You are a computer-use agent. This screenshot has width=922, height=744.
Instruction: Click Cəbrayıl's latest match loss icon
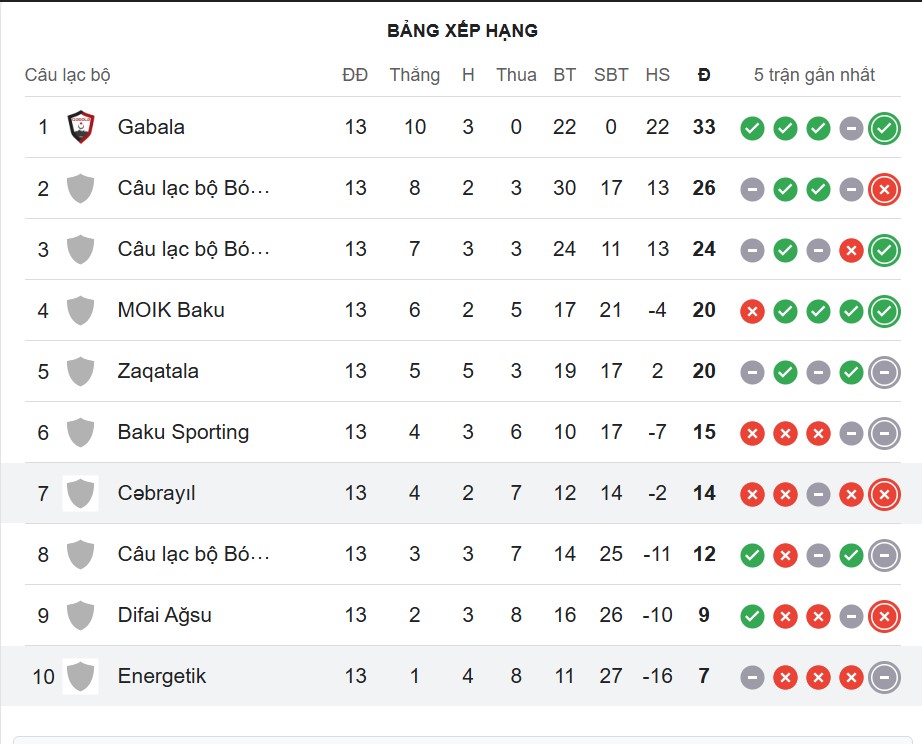coord(884,494)
